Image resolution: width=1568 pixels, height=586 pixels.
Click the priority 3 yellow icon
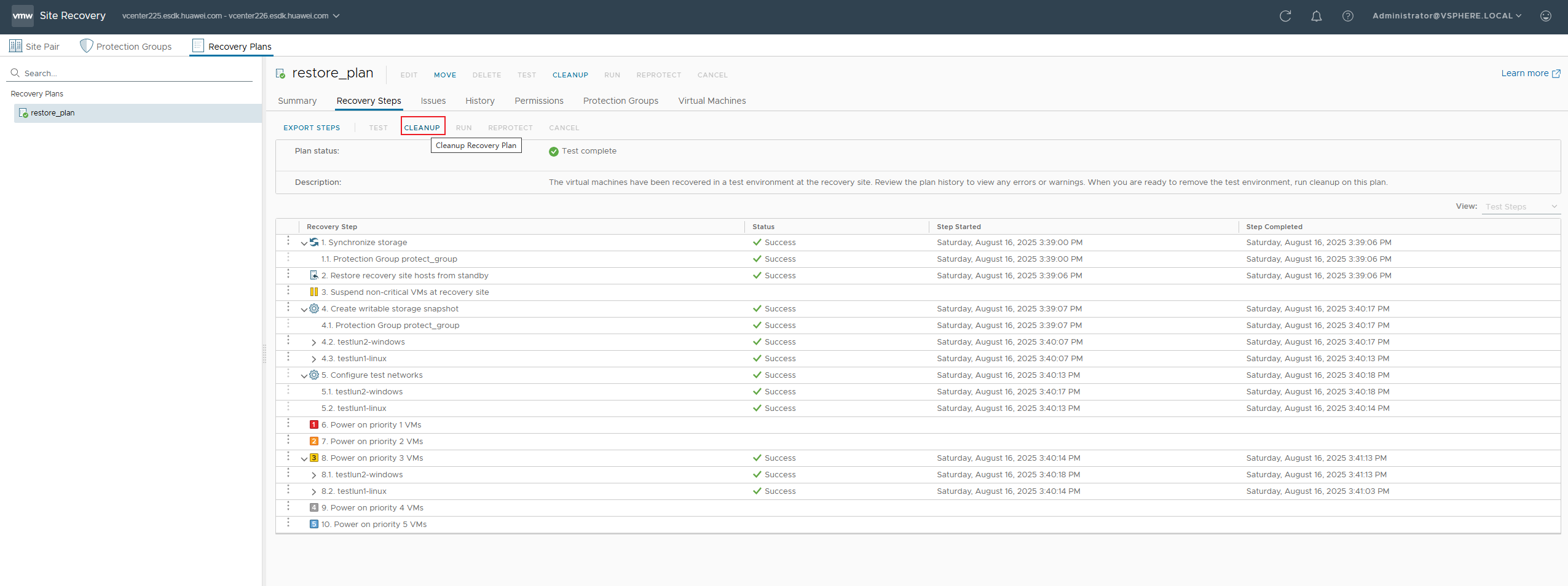point(314,458)
